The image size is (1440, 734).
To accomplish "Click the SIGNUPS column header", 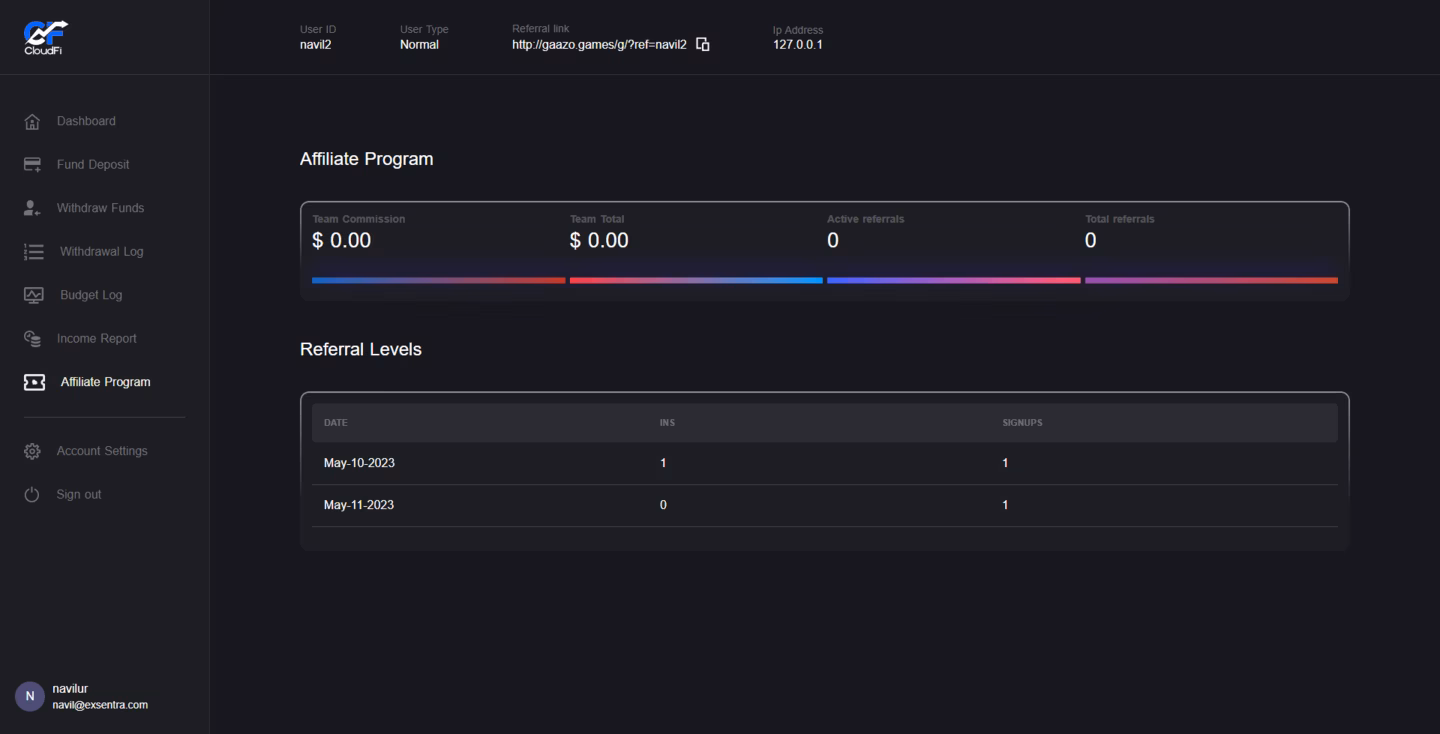I will pos(1022,423).
